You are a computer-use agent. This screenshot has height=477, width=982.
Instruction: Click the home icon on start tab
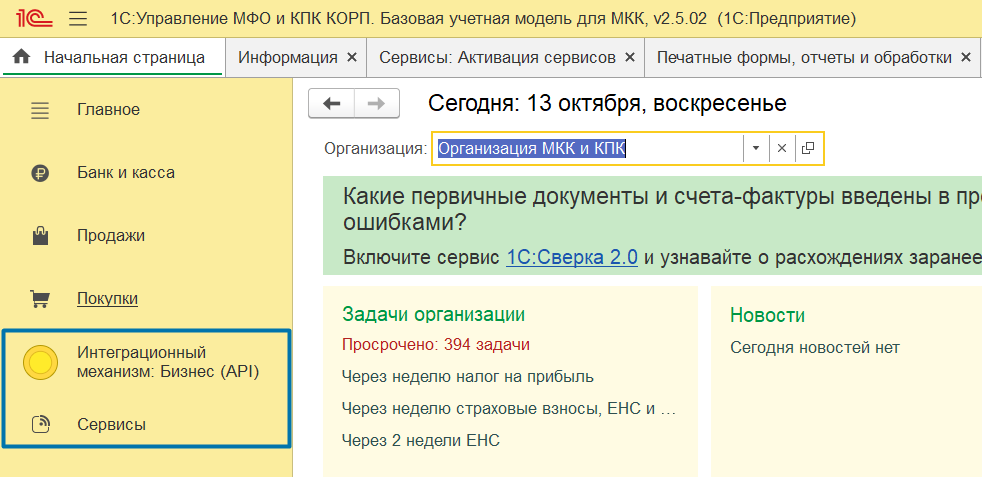(21, 57)
